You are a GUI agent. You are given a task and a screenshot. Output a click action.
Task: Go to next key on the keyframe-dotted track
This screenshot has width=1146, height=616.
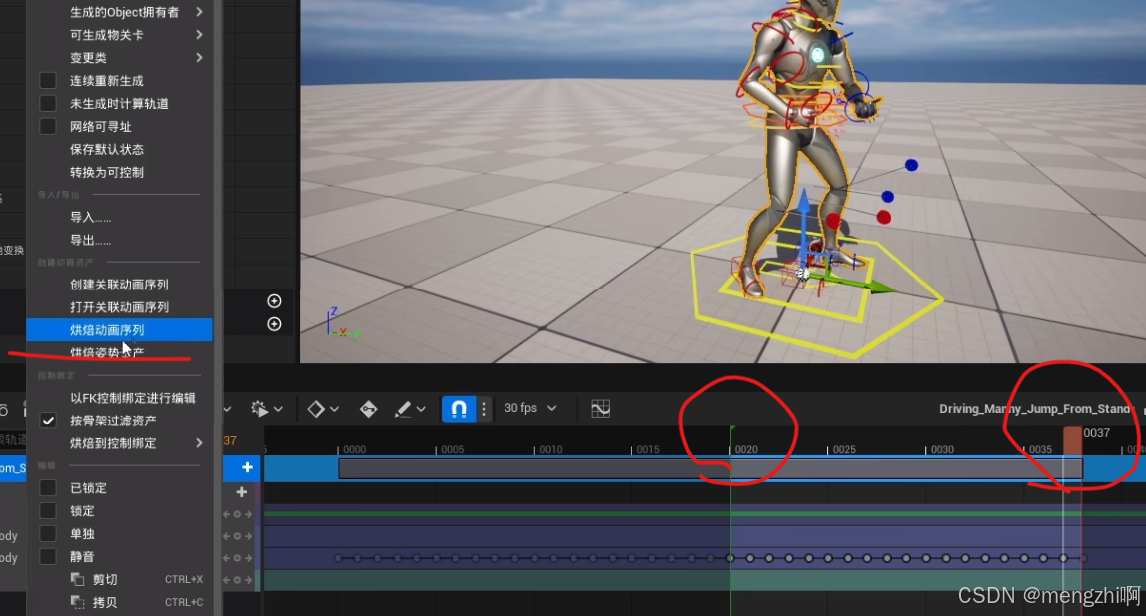tap(248, 558)
